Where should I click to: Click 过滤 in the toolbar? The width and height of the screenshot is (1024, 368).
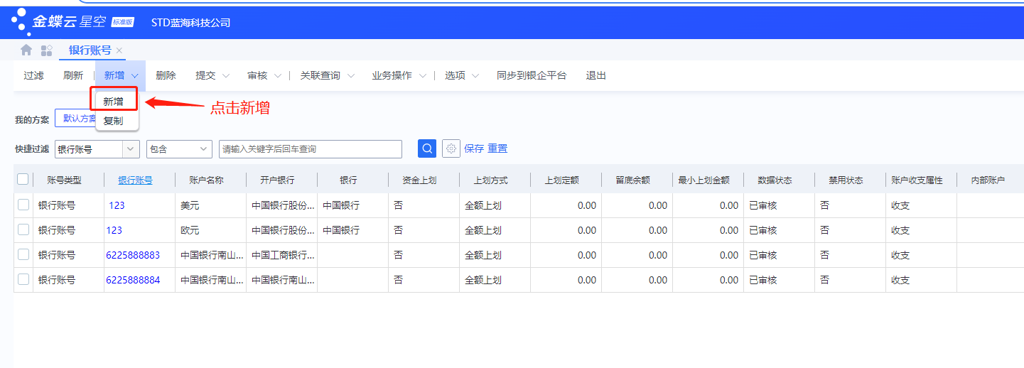34,76
